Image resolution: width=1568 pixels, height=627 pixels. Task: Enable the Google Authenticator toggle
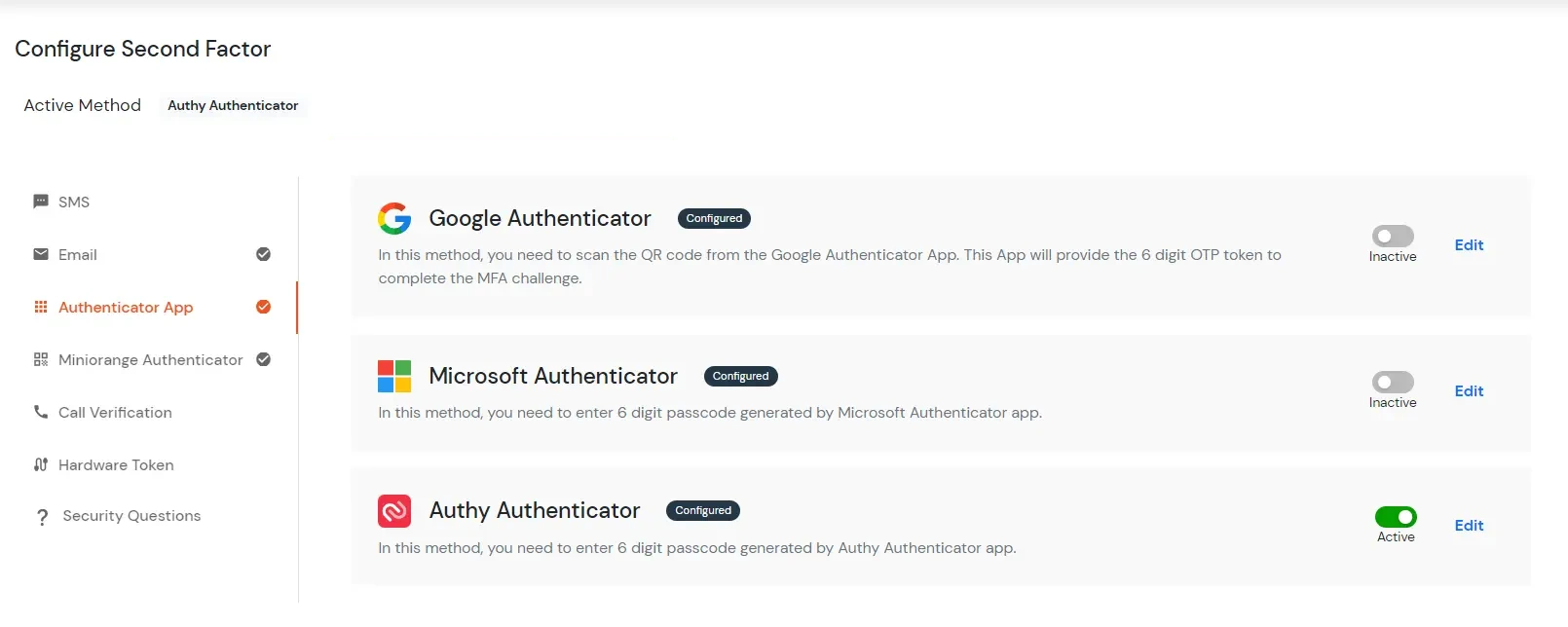1392,236
